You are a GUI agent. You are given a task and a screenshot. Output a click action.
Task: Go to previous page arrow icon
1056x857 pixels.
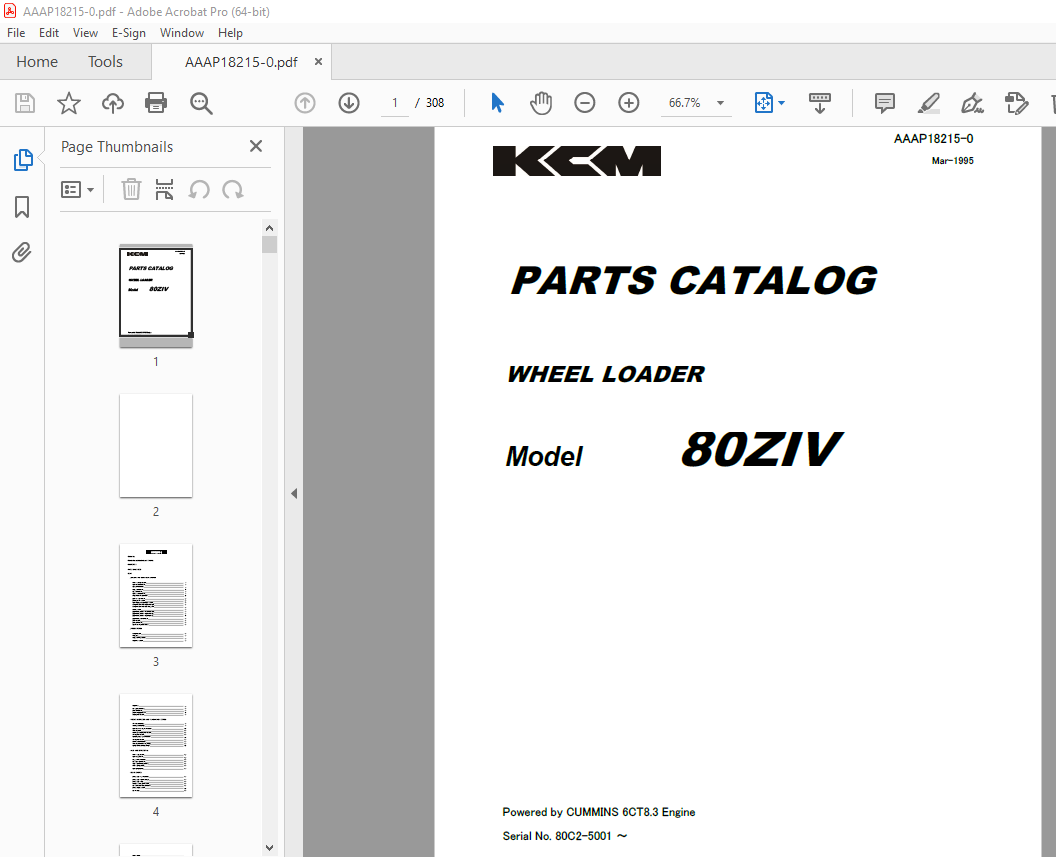coord(305,103)
